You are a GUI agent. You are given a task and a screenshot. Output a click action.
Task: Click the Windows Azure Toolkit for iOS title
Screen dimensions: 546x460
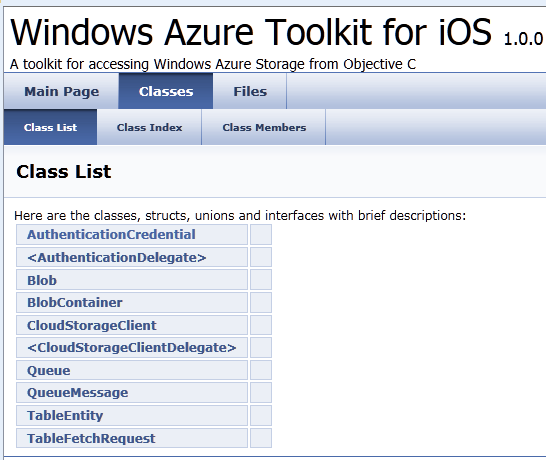[251, 32]
